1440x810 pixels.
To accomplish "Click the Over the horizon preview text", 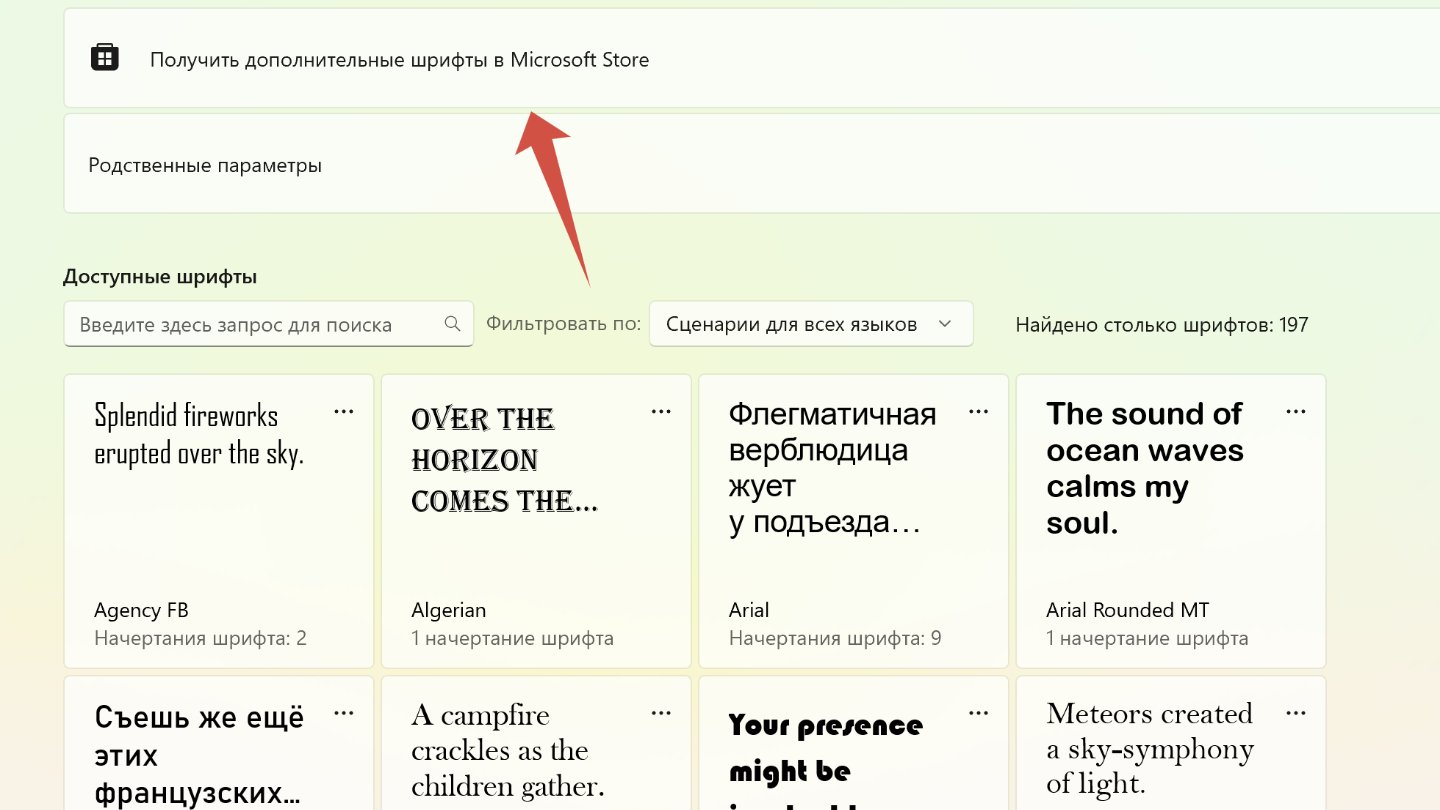I will pyautogui.click(x=504, y=459).
